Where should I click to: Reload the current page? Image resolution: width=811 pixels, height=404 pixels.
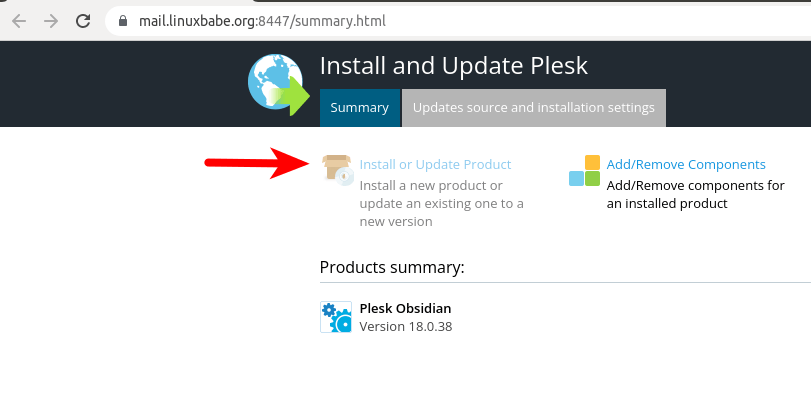click(x=84, y=20)
